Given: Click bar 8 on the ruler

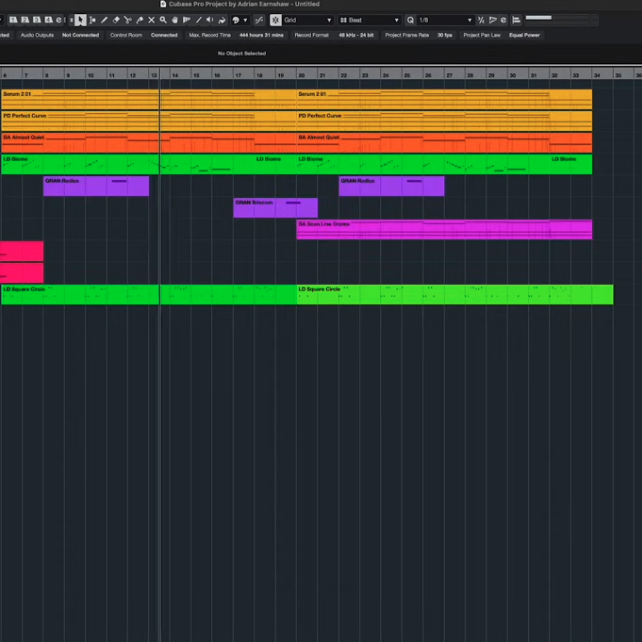Looking at the screenshot, I should tap(47, 75).
